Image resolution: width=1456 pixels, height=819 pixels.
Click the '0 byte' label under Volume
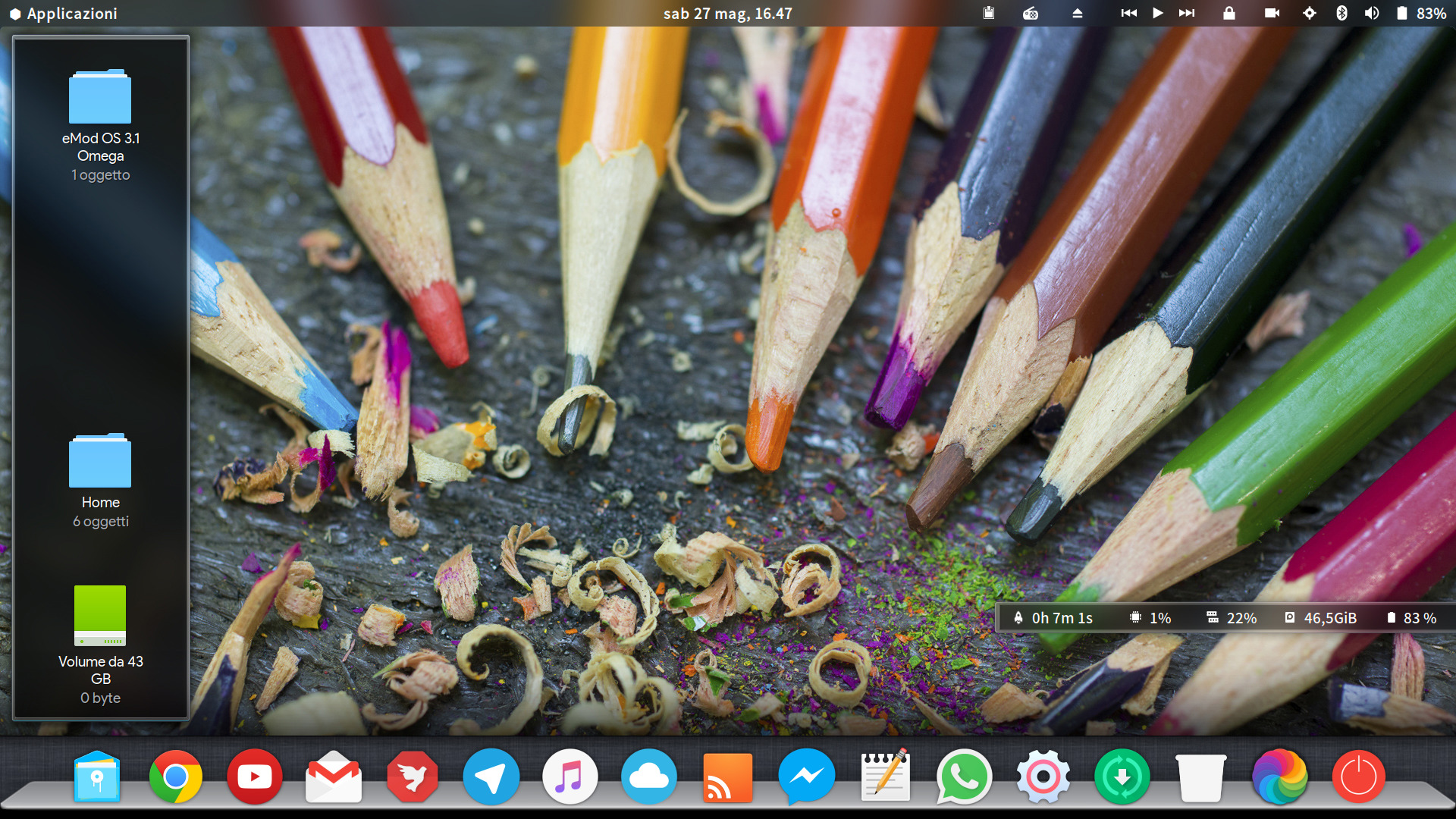click(x=100, y=698)
